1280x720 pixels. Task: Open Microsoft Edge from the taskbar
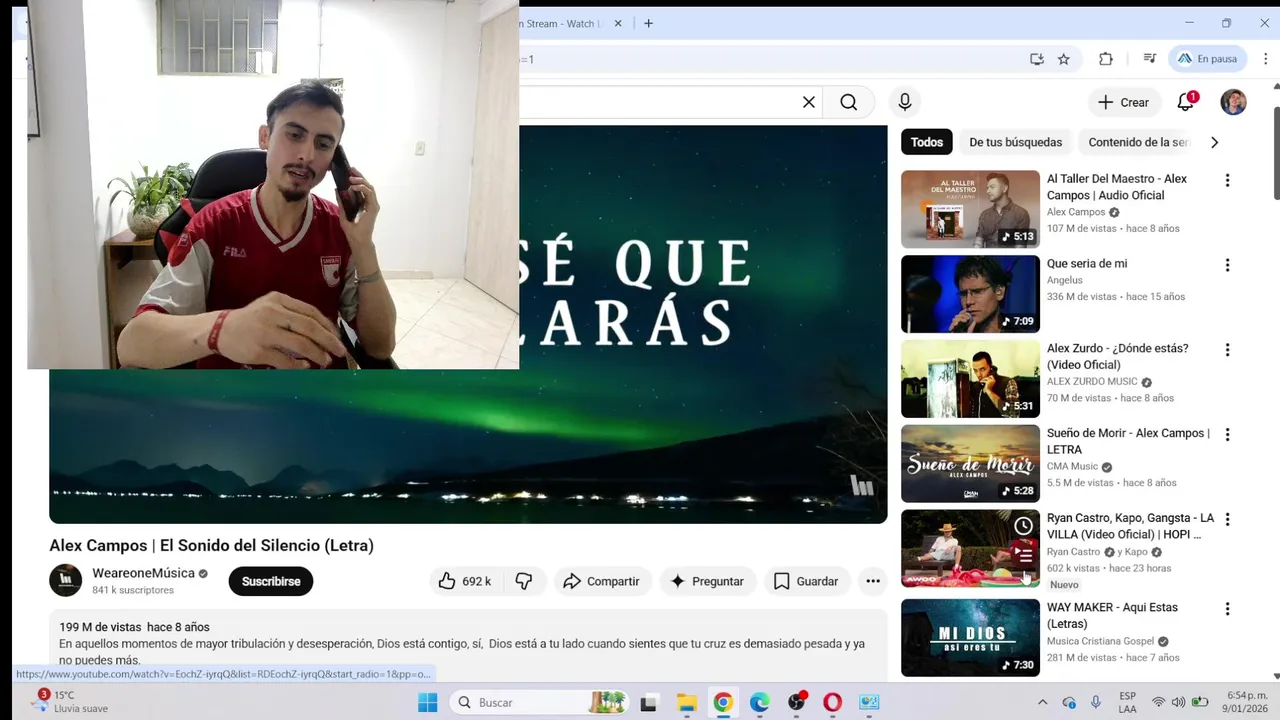point(760,702)
